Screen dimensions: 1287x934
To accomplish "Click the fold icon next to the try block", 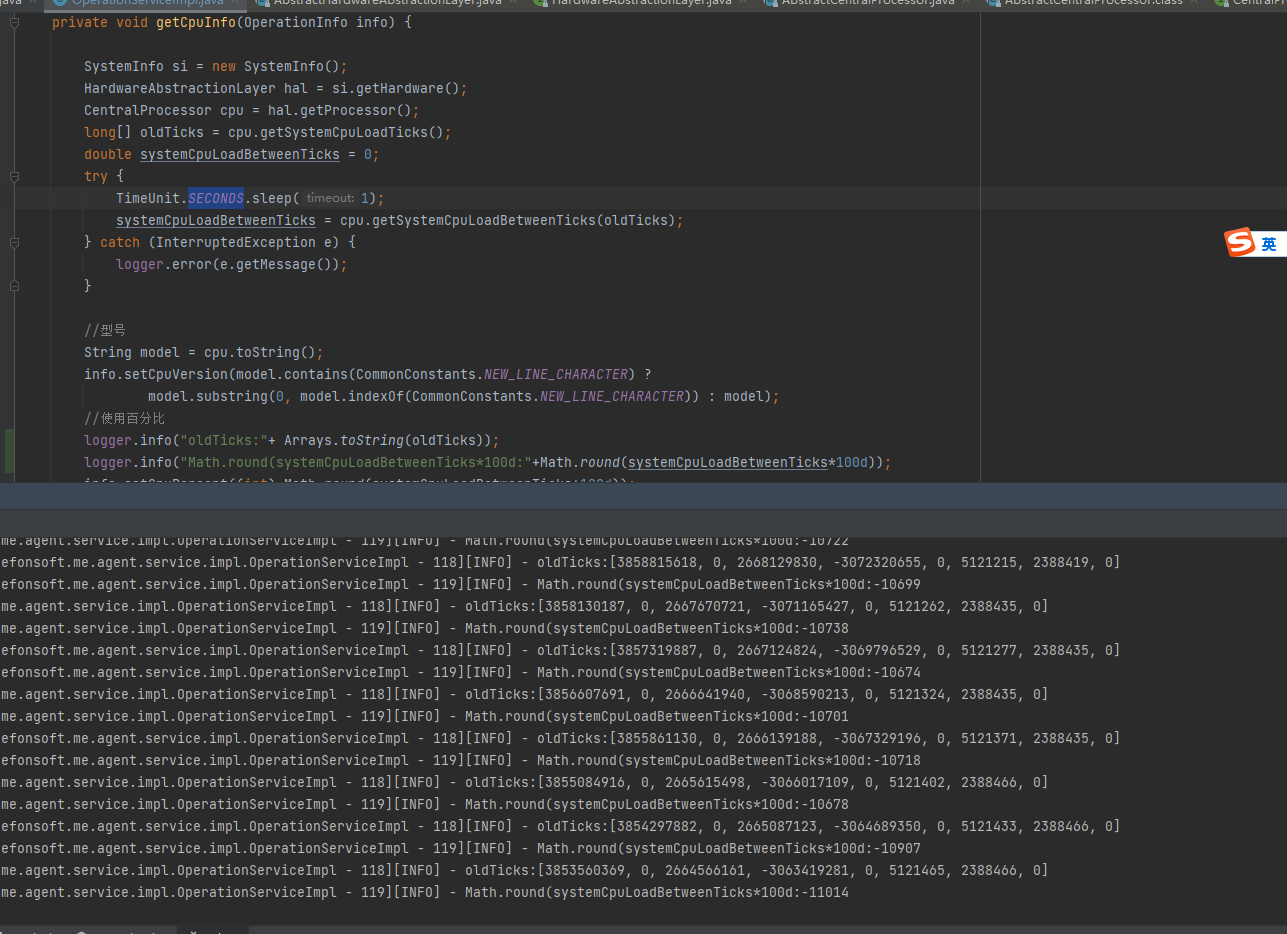I will (x=14, y=177).
